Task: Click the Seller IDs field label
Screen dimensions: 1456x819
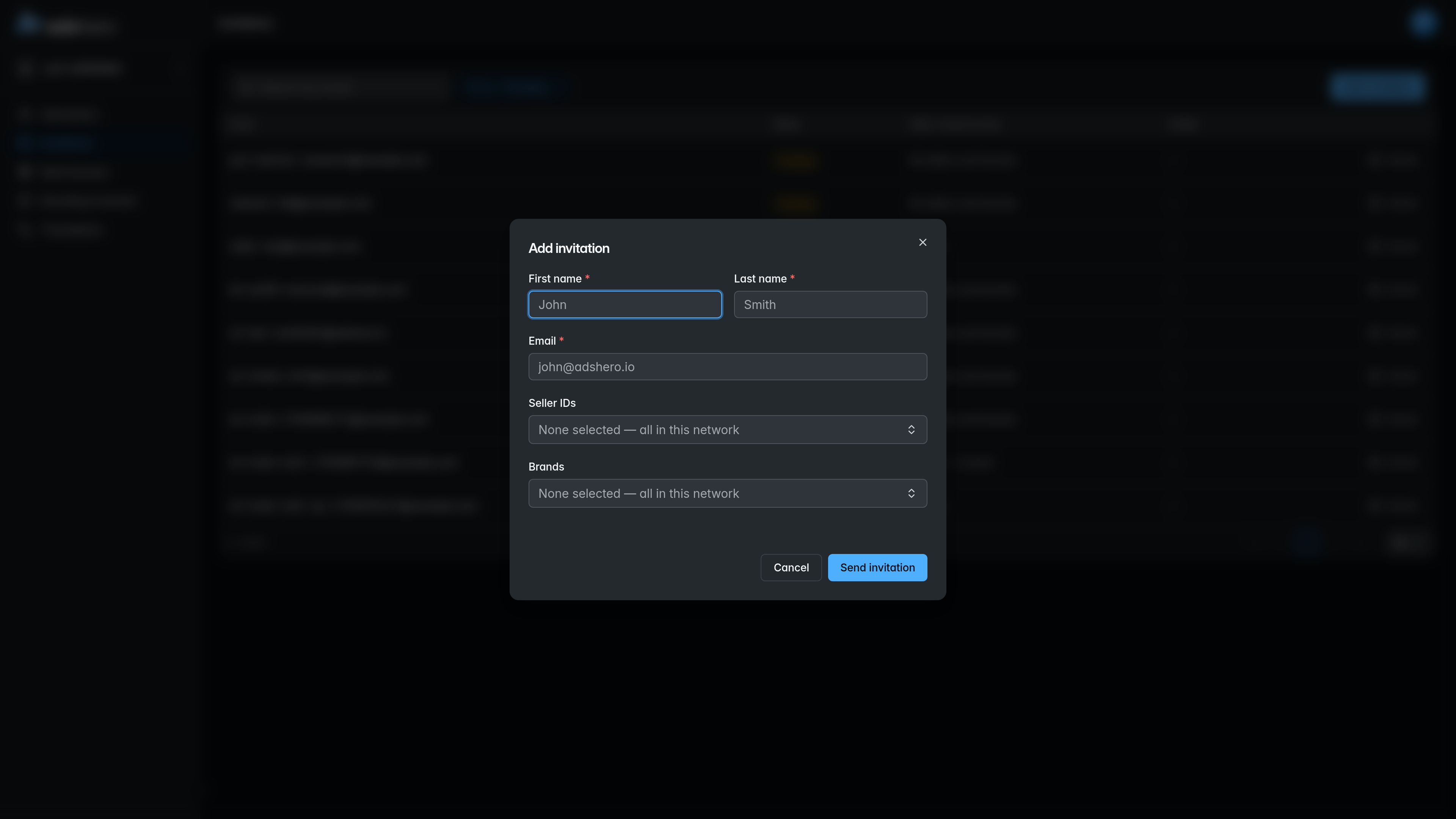Action: tap(552, 403)
